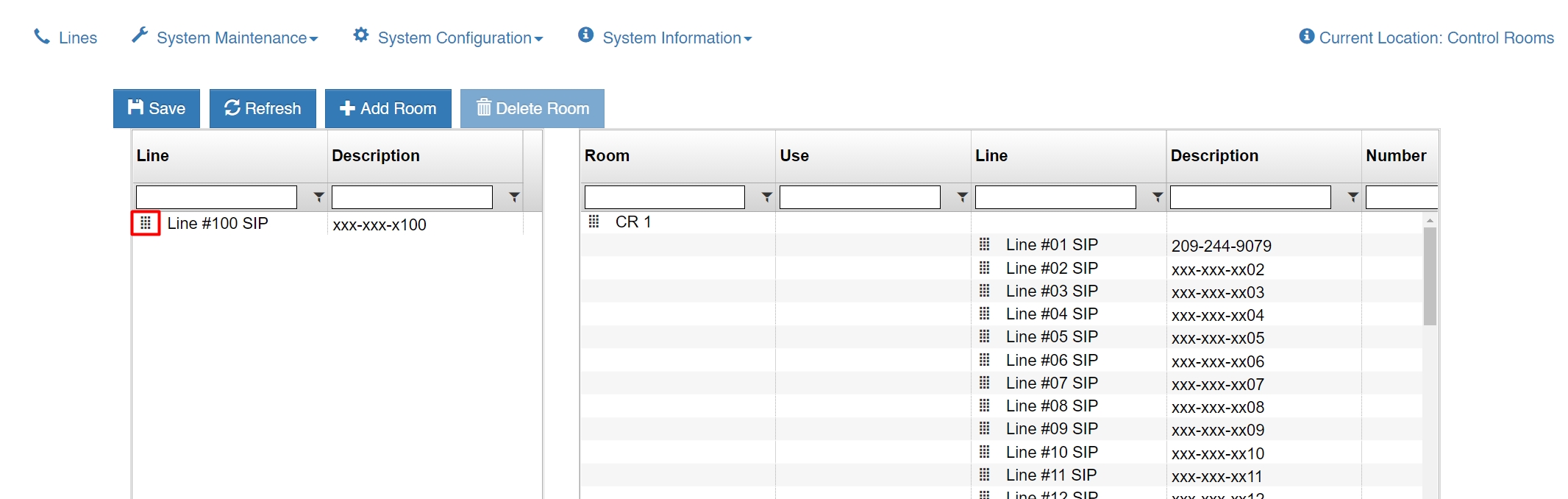
Task: Click Current Location: Control Rooms link
Action: click(1427, 38)
